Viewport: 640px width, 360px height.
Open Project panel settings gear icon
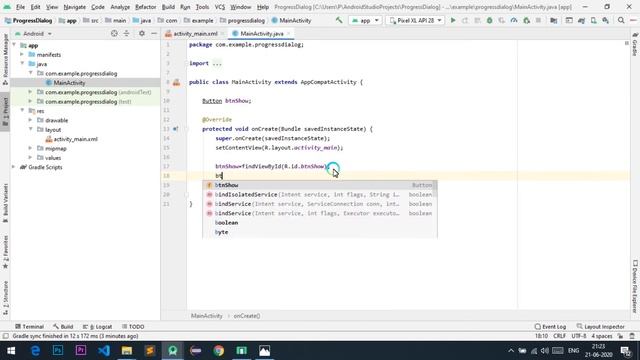(142, 33)
